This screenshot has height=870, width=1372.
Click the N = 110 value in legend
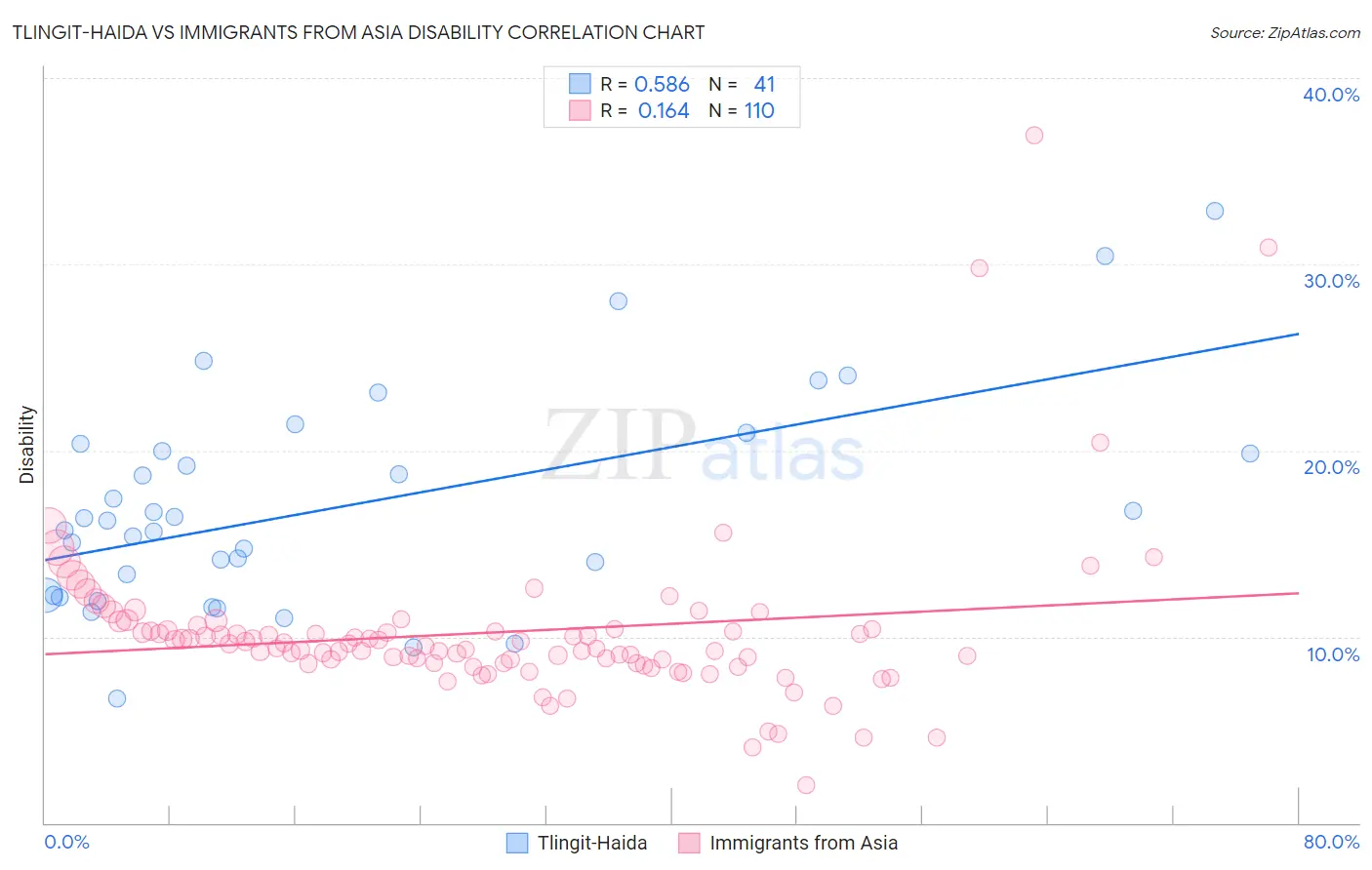click(x=742, y=110)
